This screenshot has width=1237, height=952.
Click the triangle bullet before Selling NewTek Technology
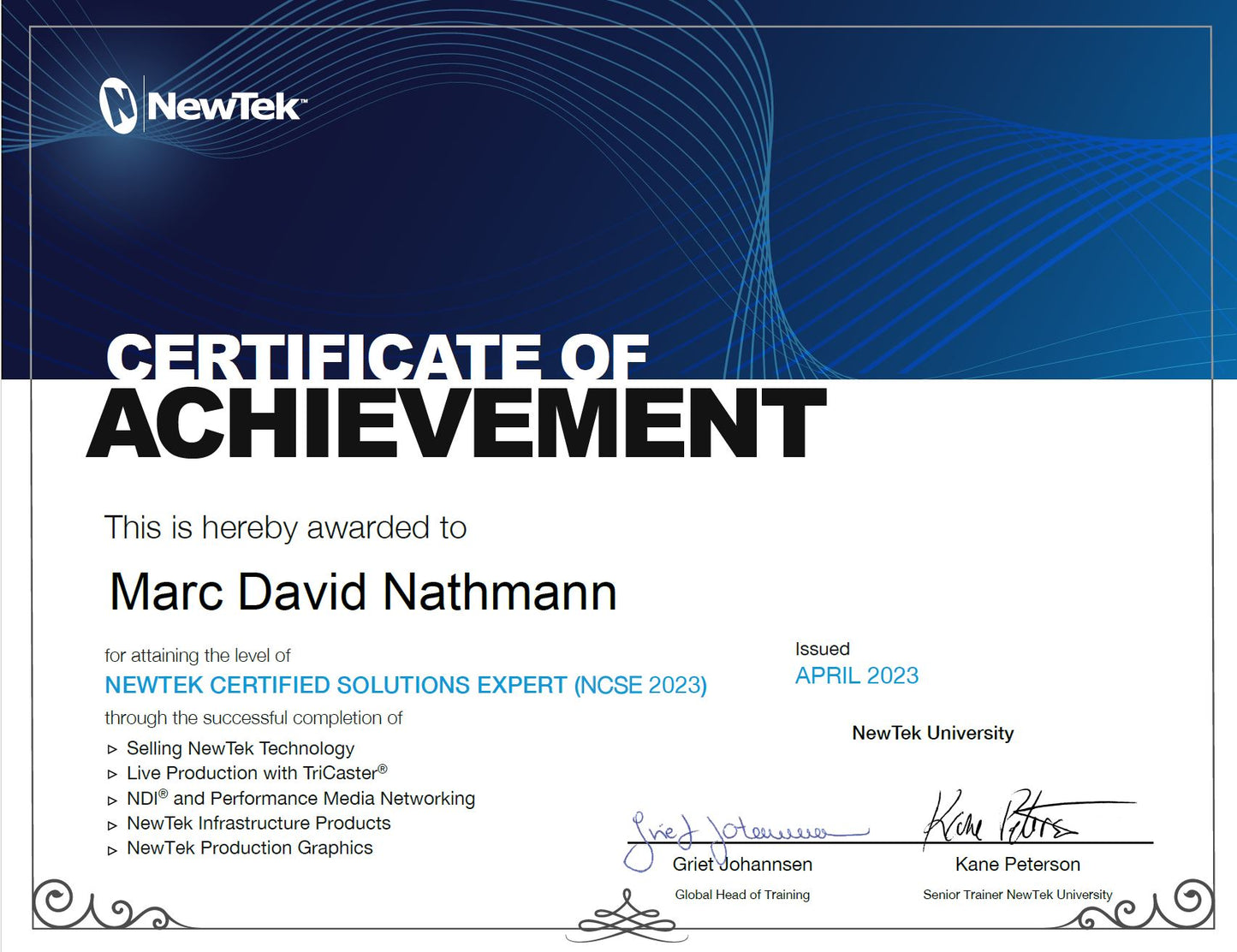point(112,750)
